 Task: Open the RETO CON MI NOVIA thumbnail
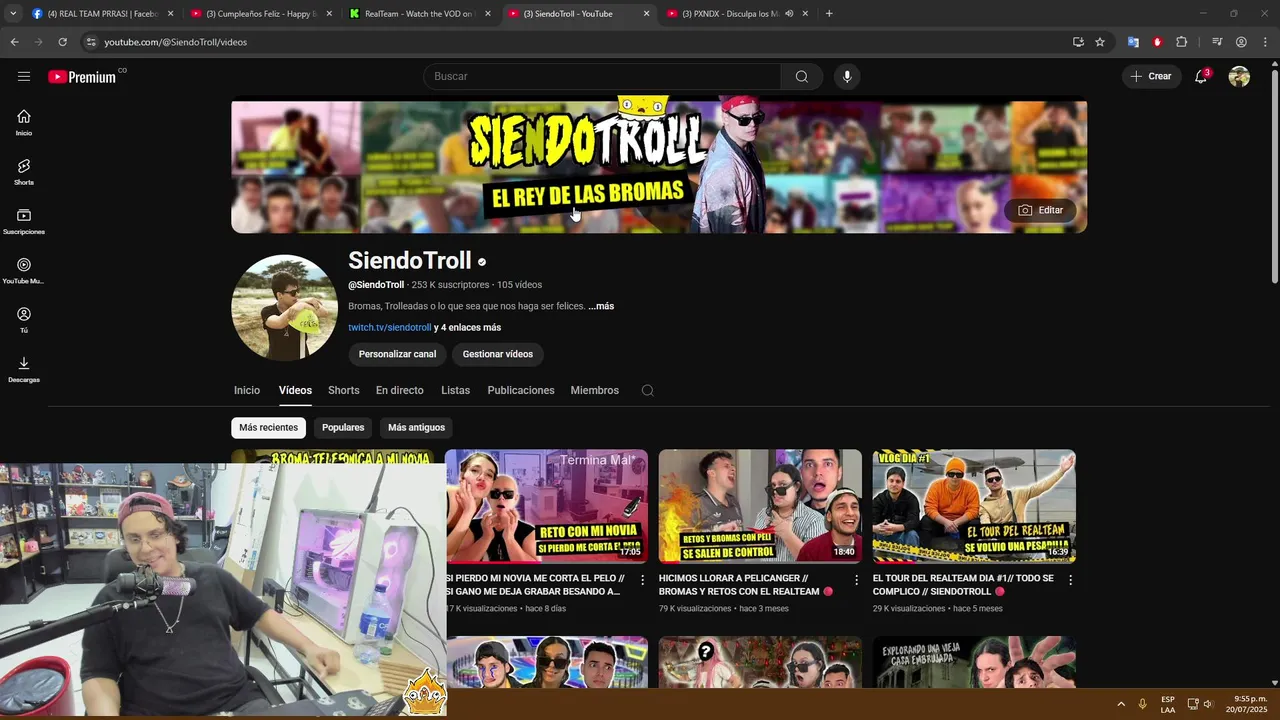546,506
